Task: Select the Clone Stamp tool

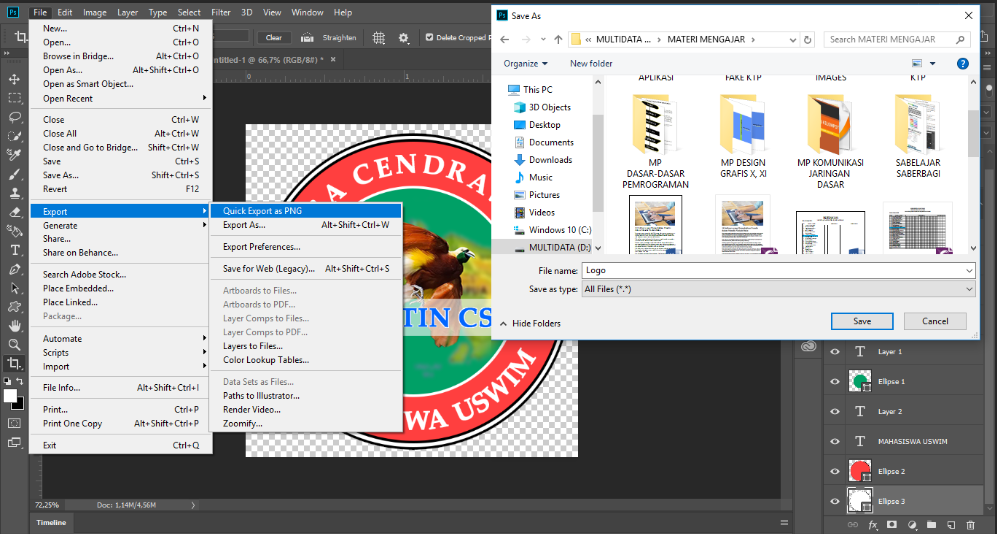Action: 14,193
